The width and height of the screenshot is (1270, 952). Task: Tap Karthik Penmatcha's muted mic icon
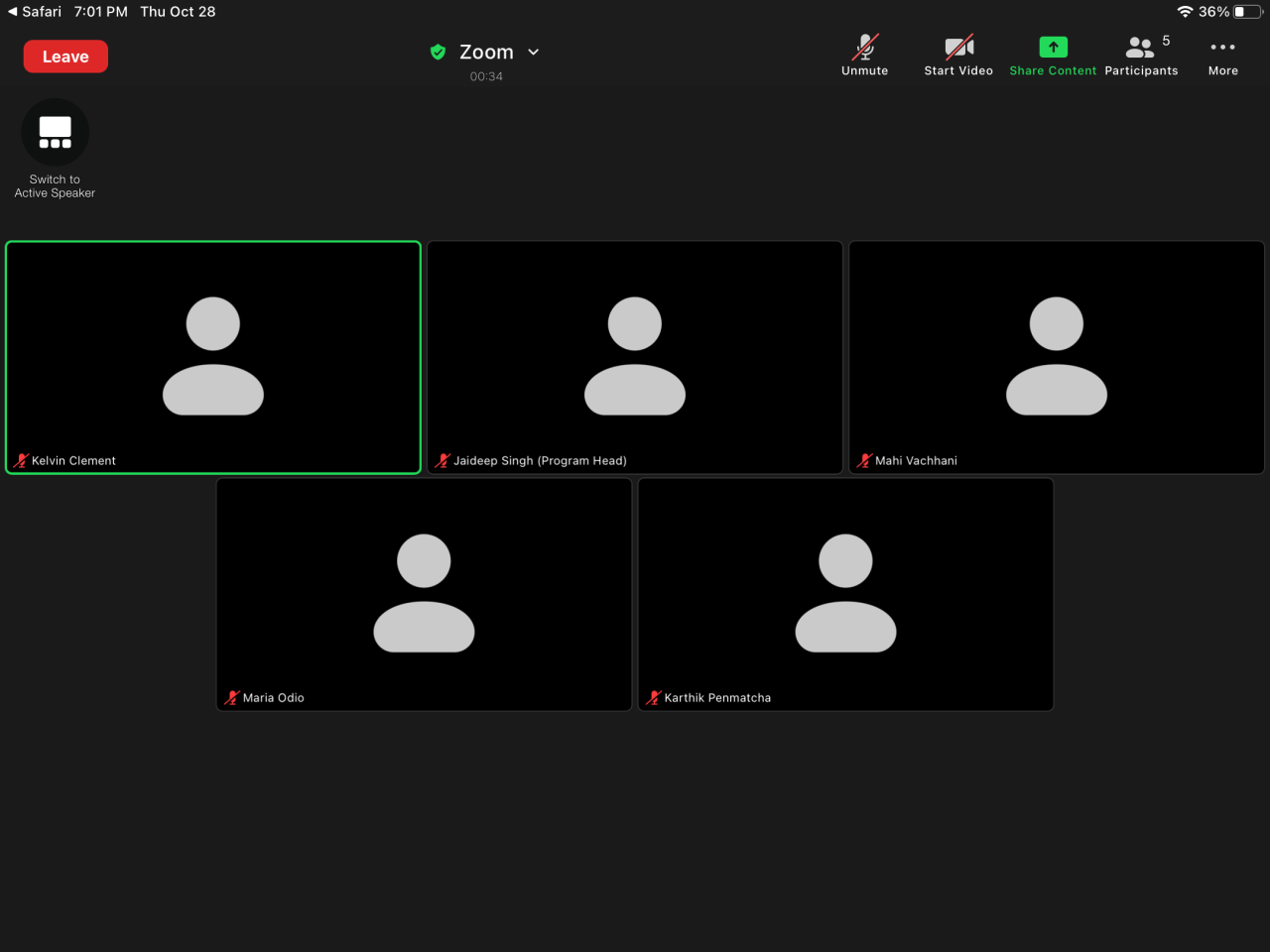click(x=654, y=698)
